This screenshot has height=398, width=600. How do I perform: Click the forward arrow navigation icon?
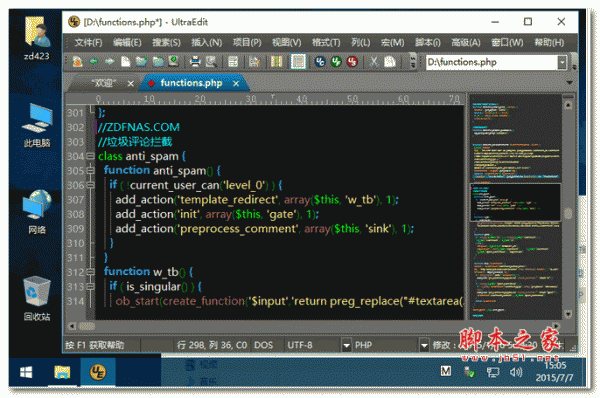point(109,62)
